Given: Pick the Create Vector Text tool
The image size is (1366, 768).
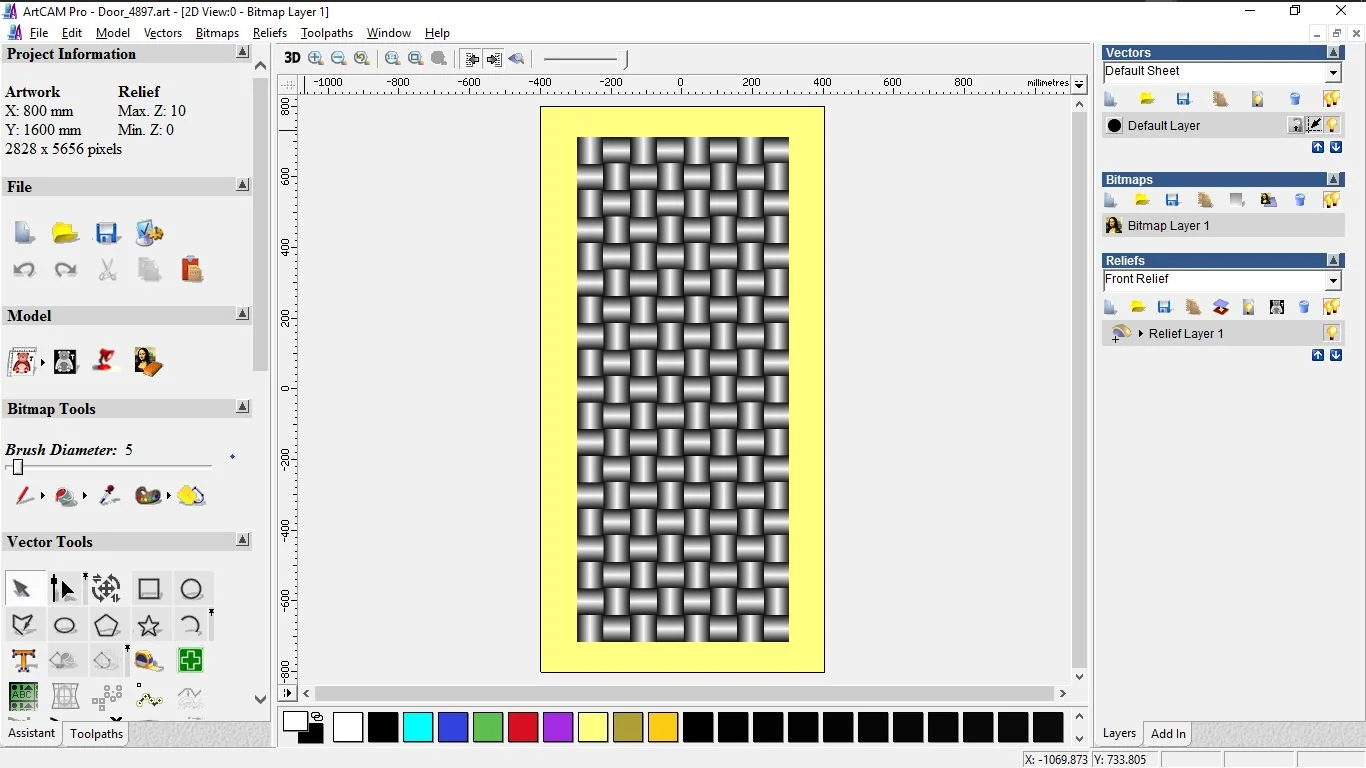Looking at the screenshot, I should click(24, 660).
